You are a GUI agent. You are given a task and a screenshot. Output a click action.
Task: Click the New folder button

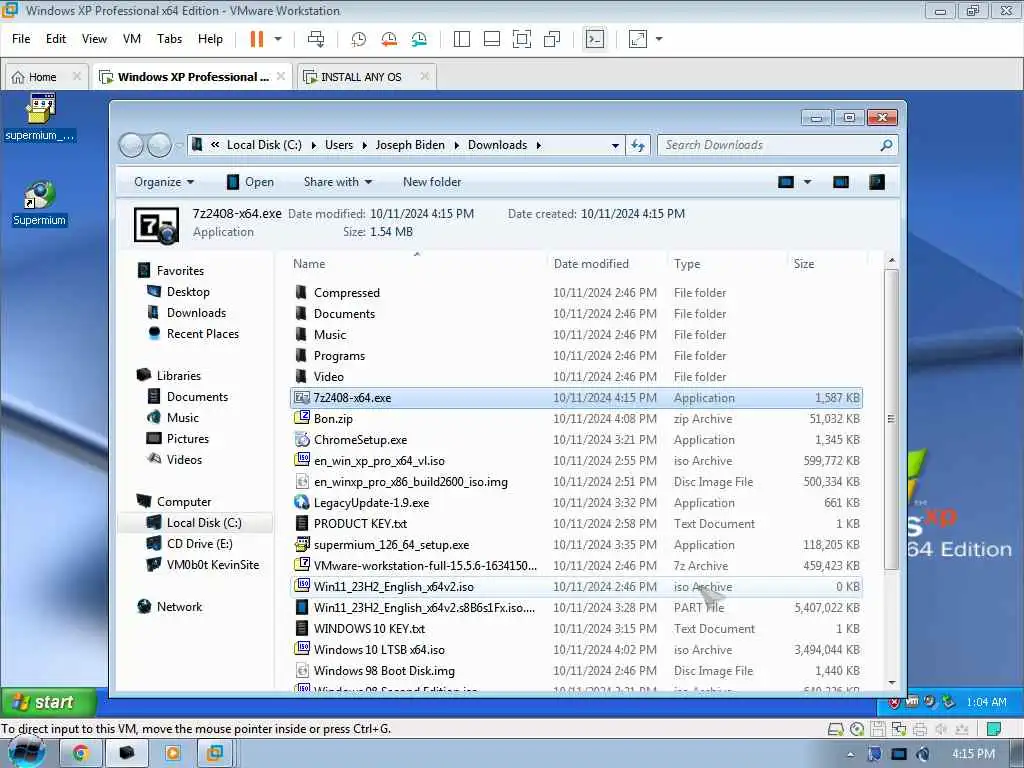coord(432,182)
